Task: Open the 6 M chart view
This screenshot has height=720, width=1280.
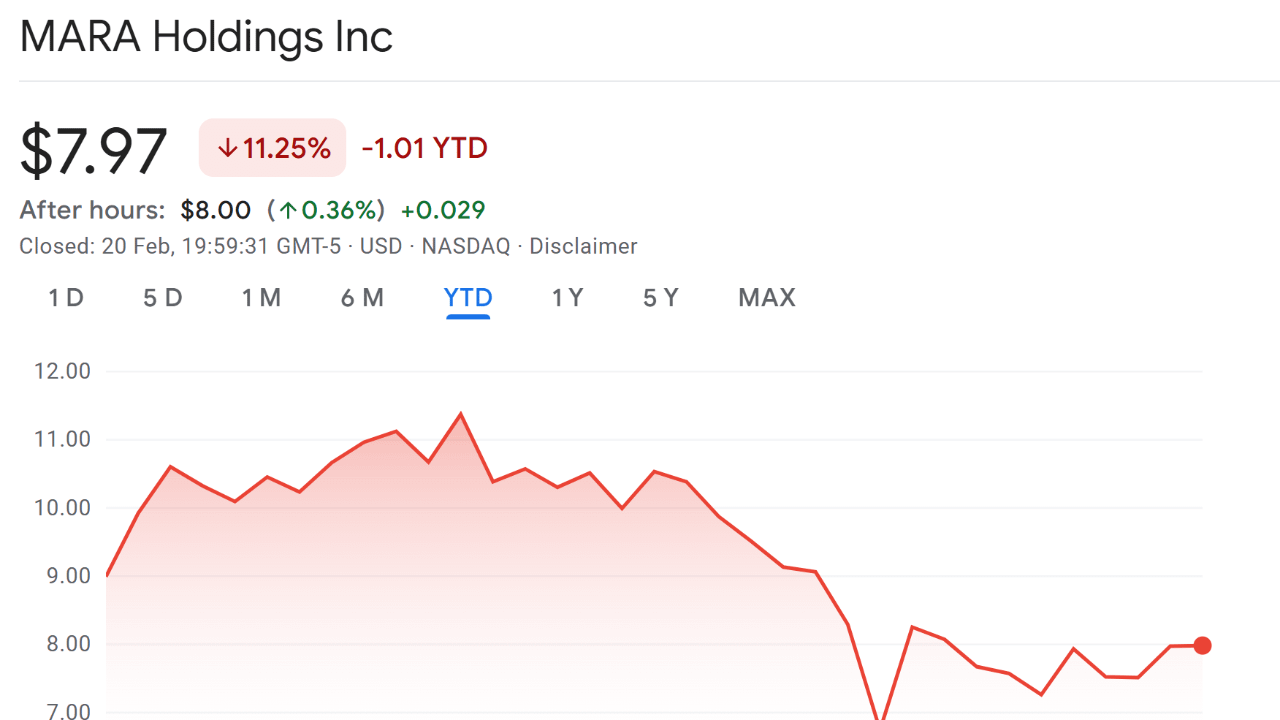Action: point(362,298)
